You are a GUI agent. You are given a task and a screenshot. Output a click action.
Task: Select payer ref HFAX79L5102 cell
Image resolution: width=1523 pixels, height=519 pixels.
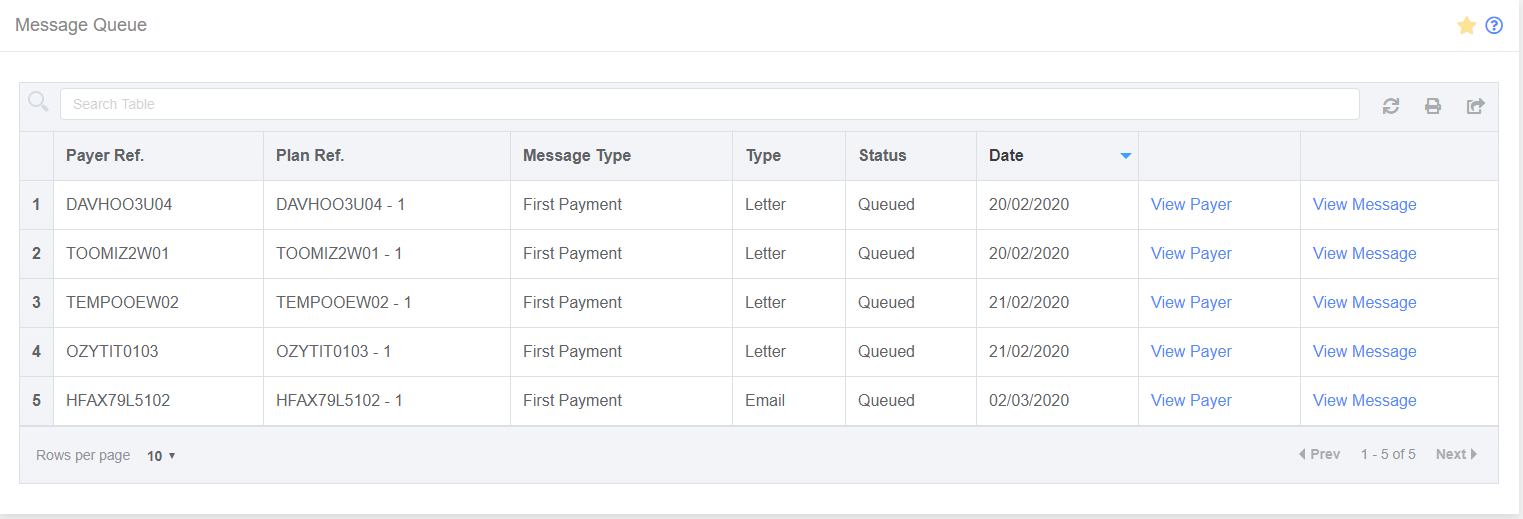click(158, 401)
